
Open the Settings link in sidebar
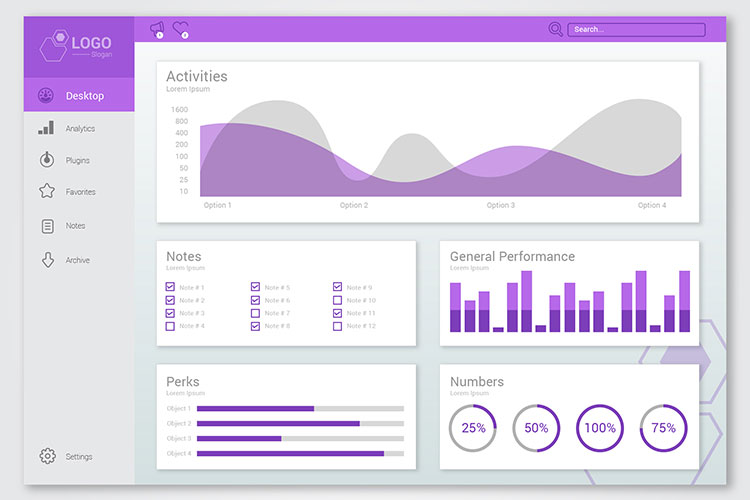[79, 456]
